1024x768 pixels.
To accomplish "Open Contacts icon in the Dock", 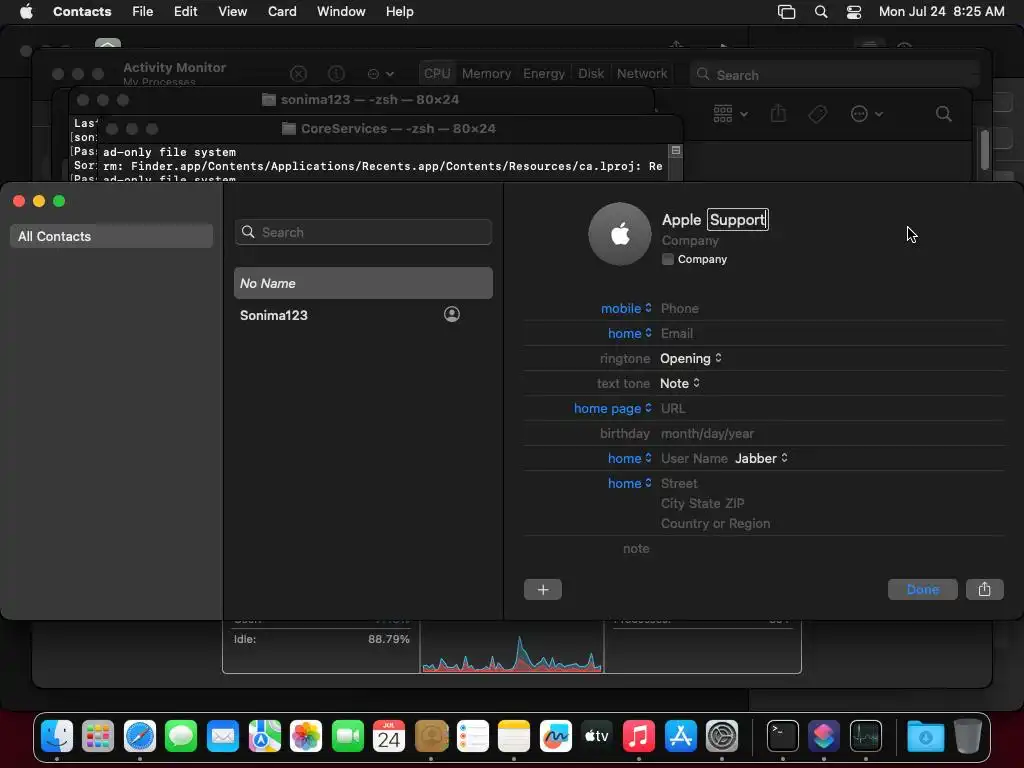I will click(431, 737).
